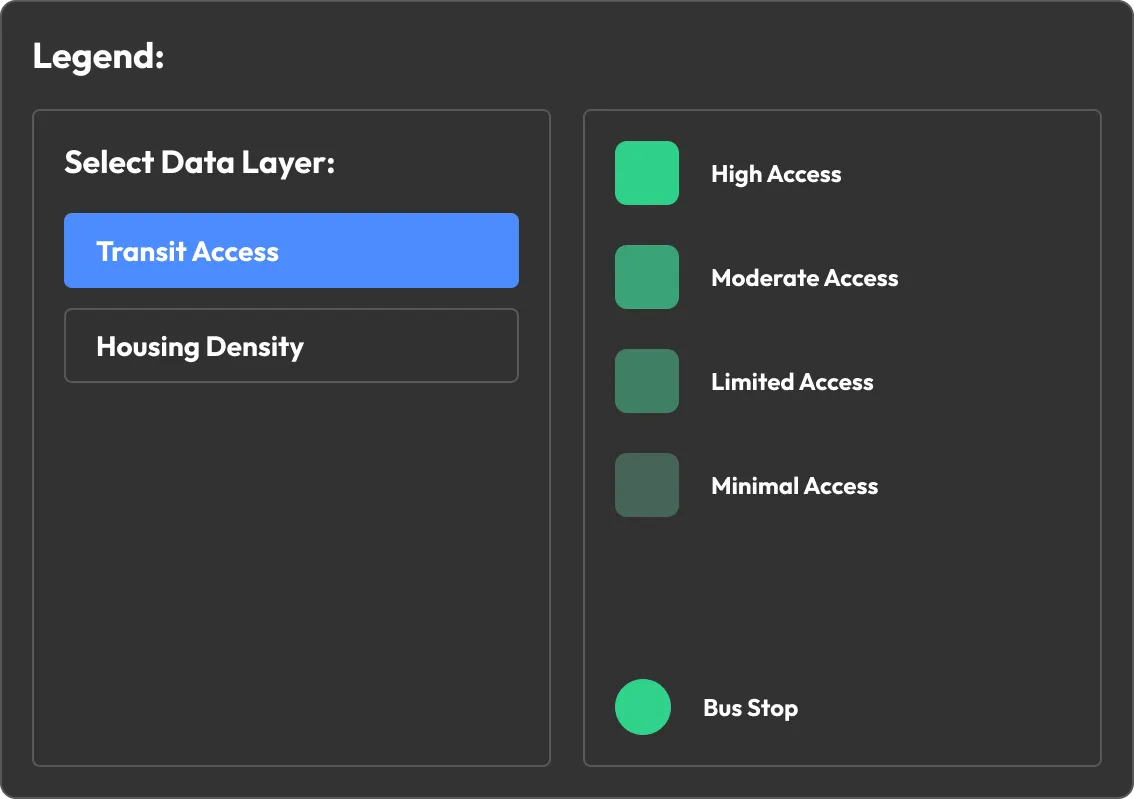Pick the Limited Access color swatch

click(x=646, y=381)
